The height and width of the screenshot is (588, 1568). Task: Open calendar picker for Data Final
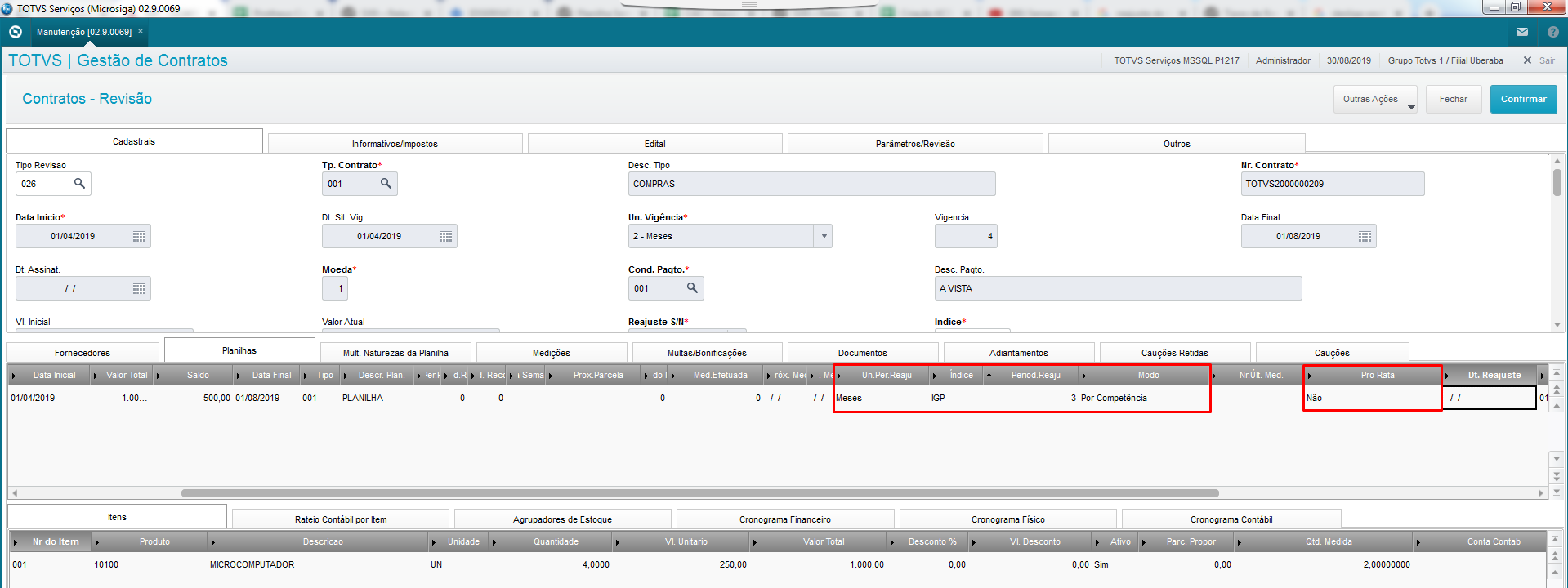pyautogui.click(x=1365, y=237)
